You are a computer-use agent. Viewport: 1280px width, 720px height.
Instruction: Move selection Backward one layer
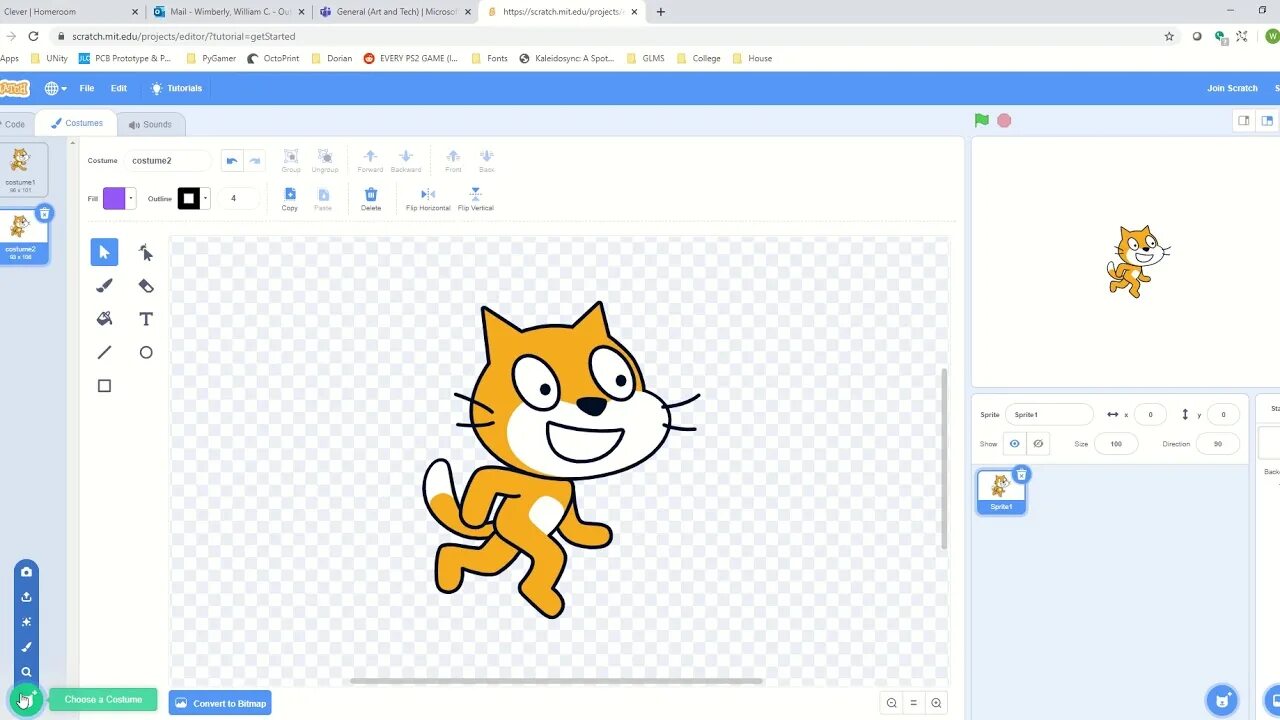(406, 161)
